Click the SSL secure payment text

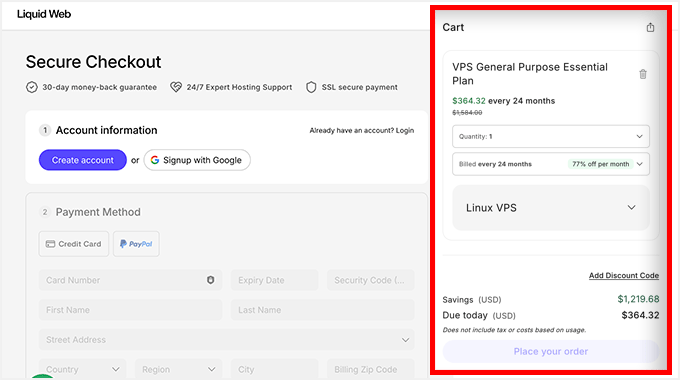360,87
